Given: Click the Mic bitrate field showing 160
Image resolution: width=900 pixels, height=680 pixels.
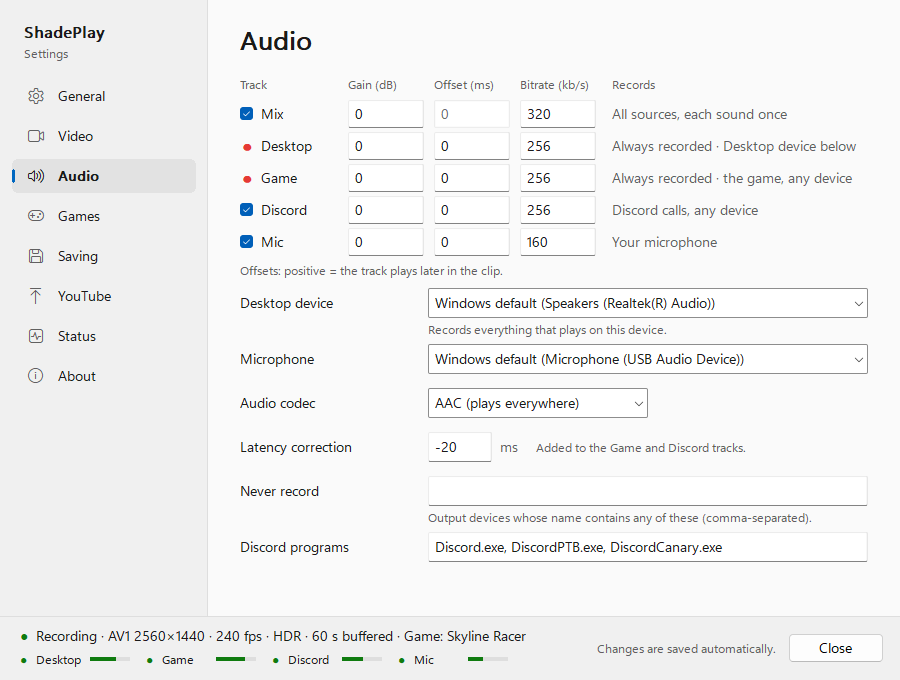Looking at the screenshot, I should [x=558, y=242].
